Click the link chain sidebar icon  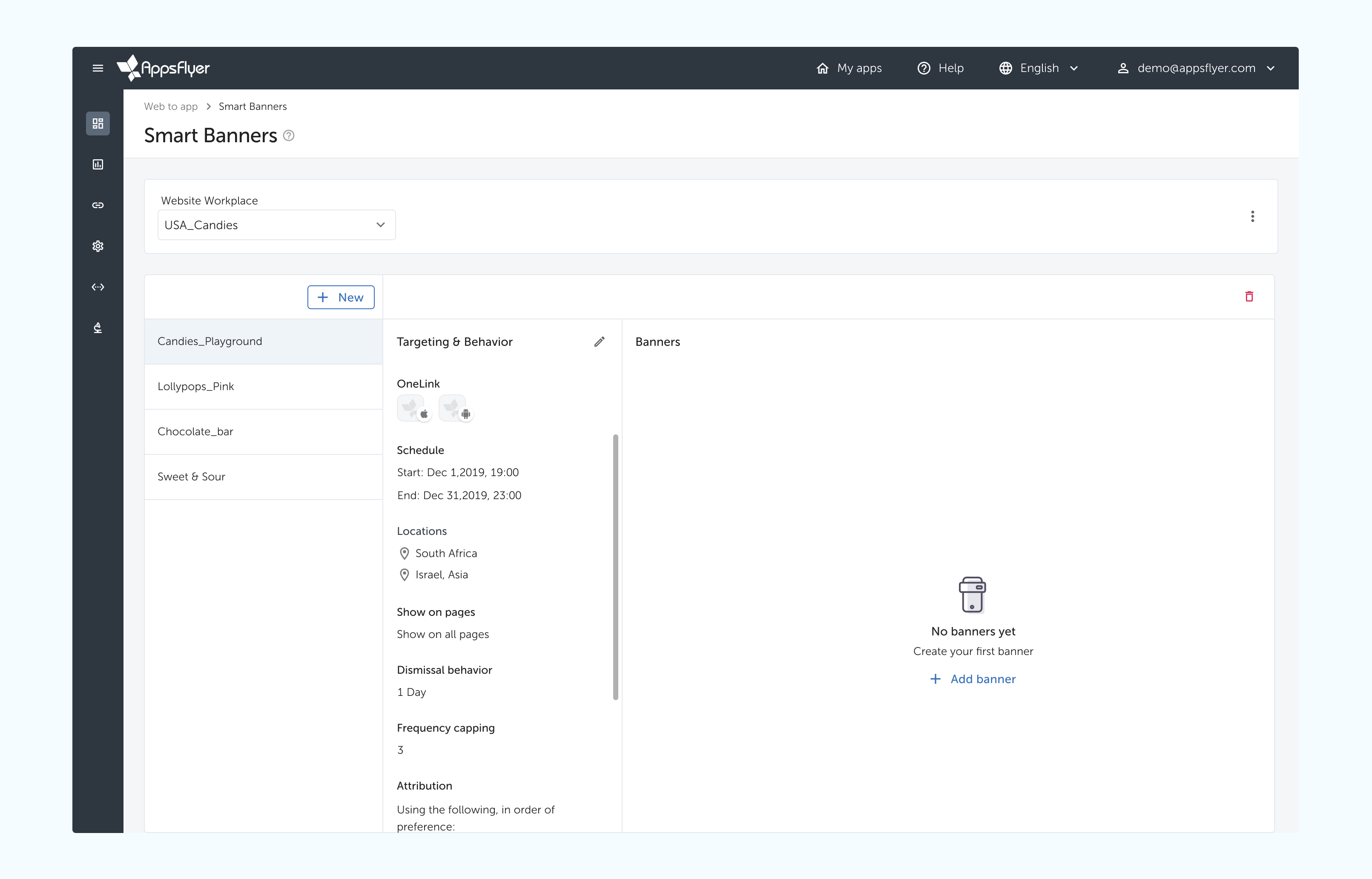coord(98,205)
